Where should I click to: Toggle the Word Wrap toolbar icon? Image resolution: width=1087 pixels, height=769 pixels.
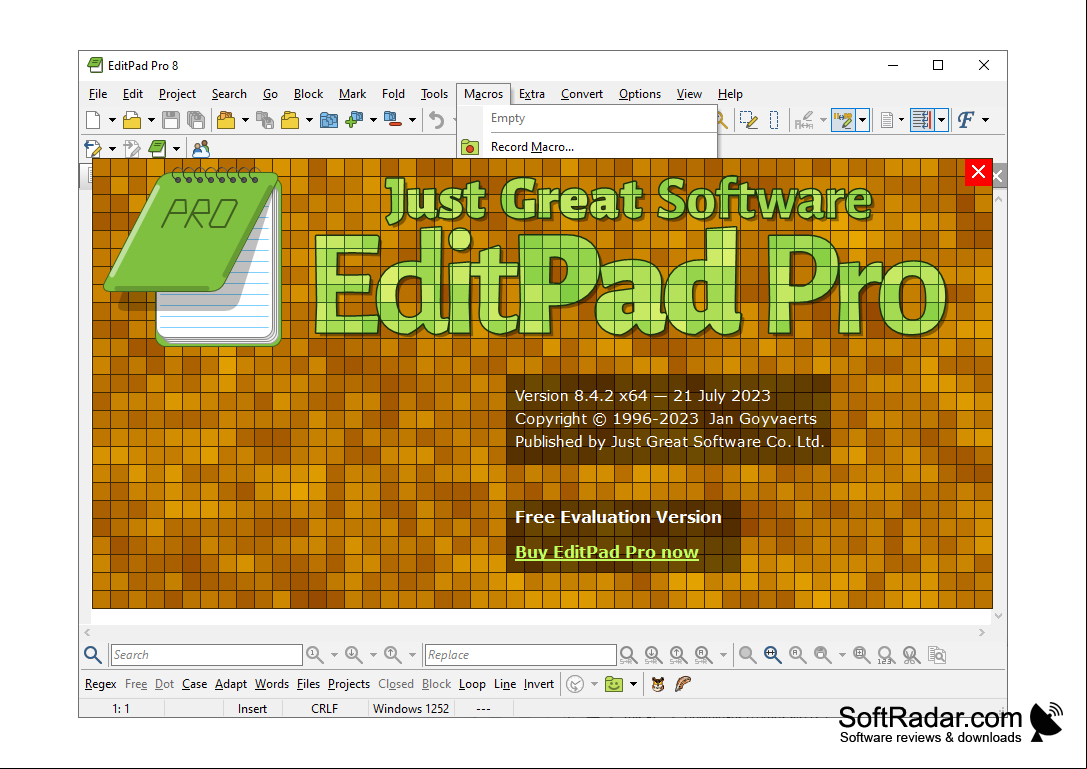pyautogui.click(x=921, y=120)
